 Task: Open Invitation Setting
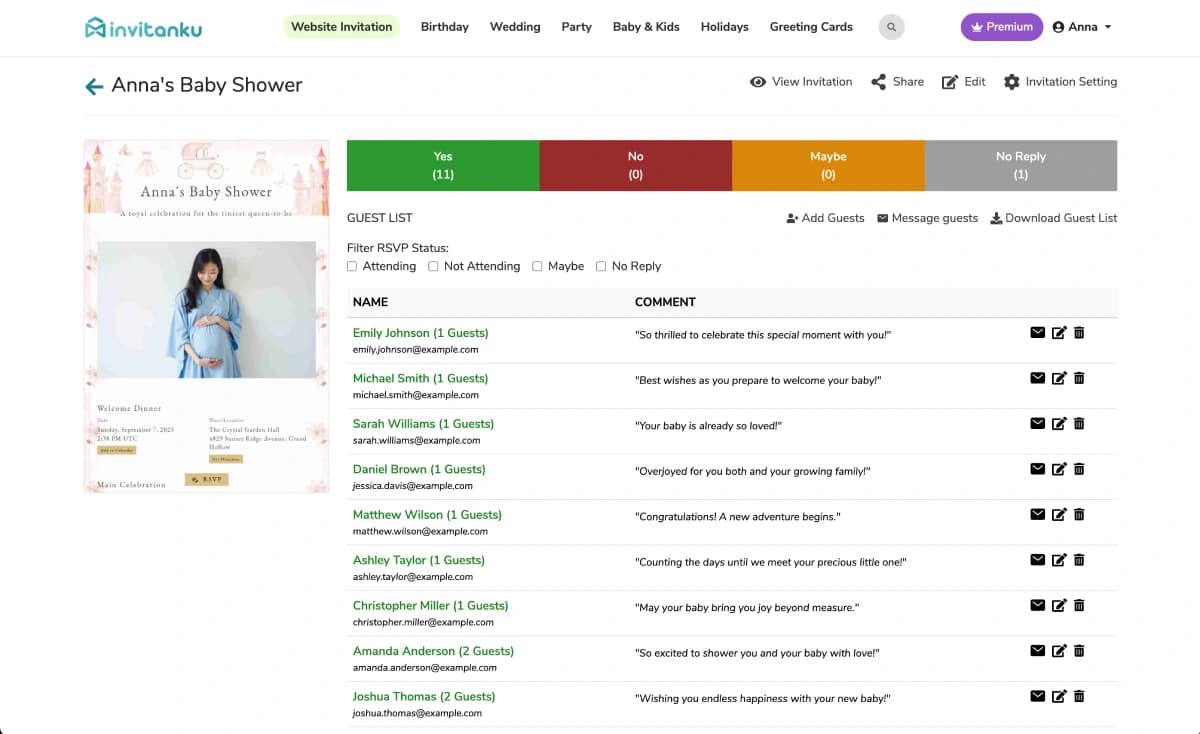1060,82
